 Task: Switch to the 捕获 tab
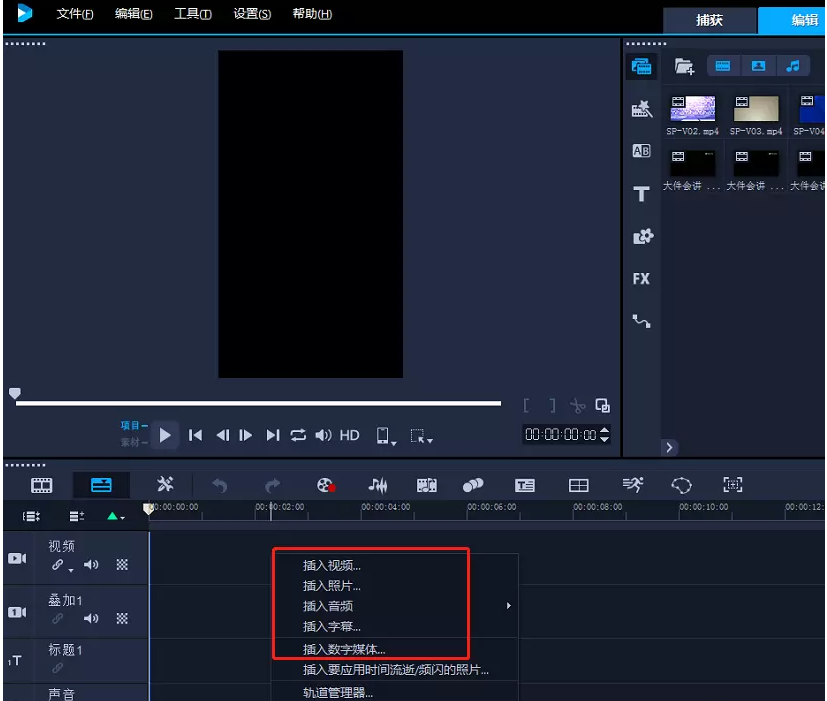click(x=709, y=20)
